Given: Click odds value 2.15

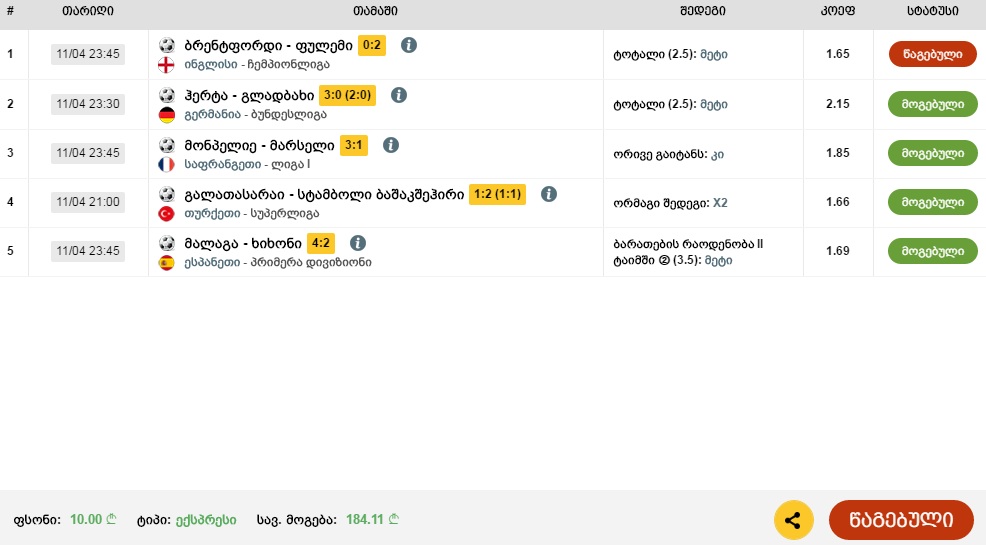Looking at the screenshot, I should [x=838, y=104].
